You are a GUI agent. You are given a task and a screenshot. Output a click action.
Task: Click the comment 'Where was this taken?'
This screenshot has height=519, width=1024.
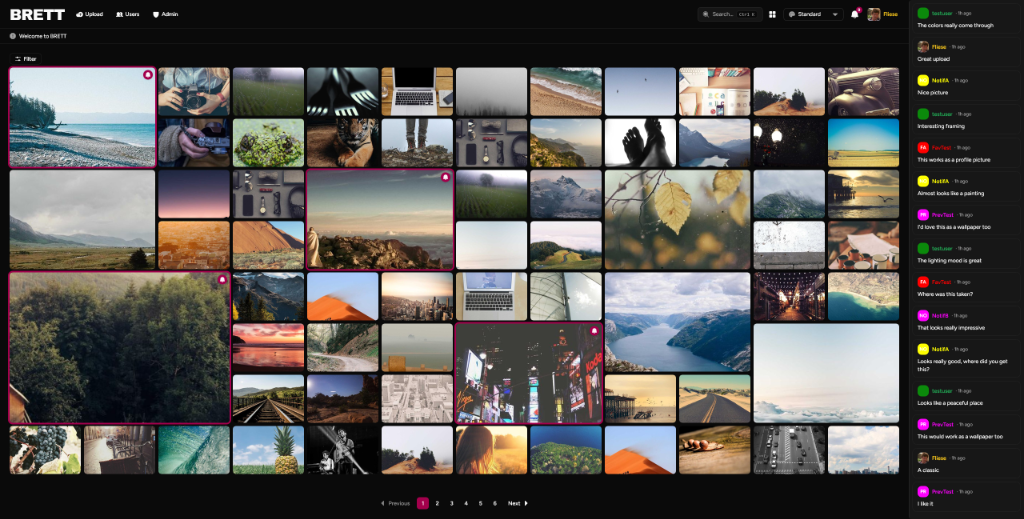pos(945,294)
